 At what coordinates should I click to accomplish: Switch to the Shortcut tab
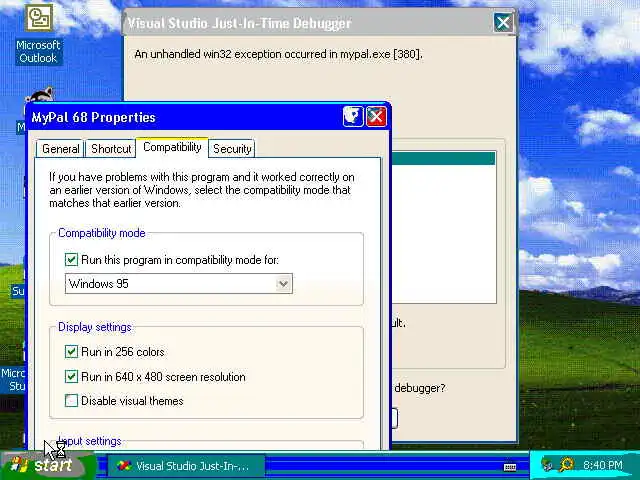coord(111,149)
